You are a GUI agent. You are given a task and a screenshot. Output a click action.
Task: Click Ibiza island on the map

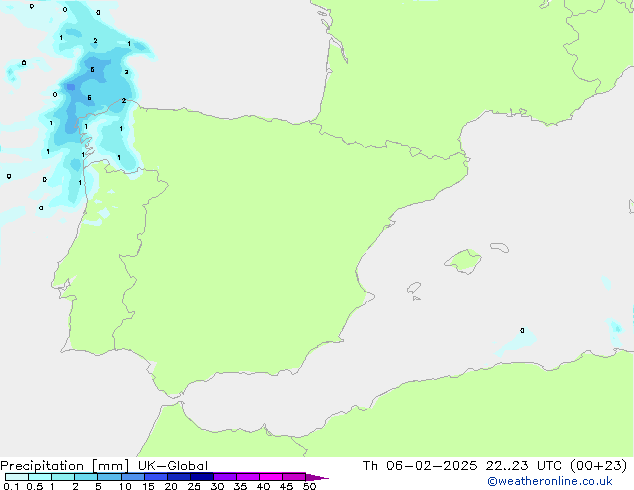coord(414,288)
